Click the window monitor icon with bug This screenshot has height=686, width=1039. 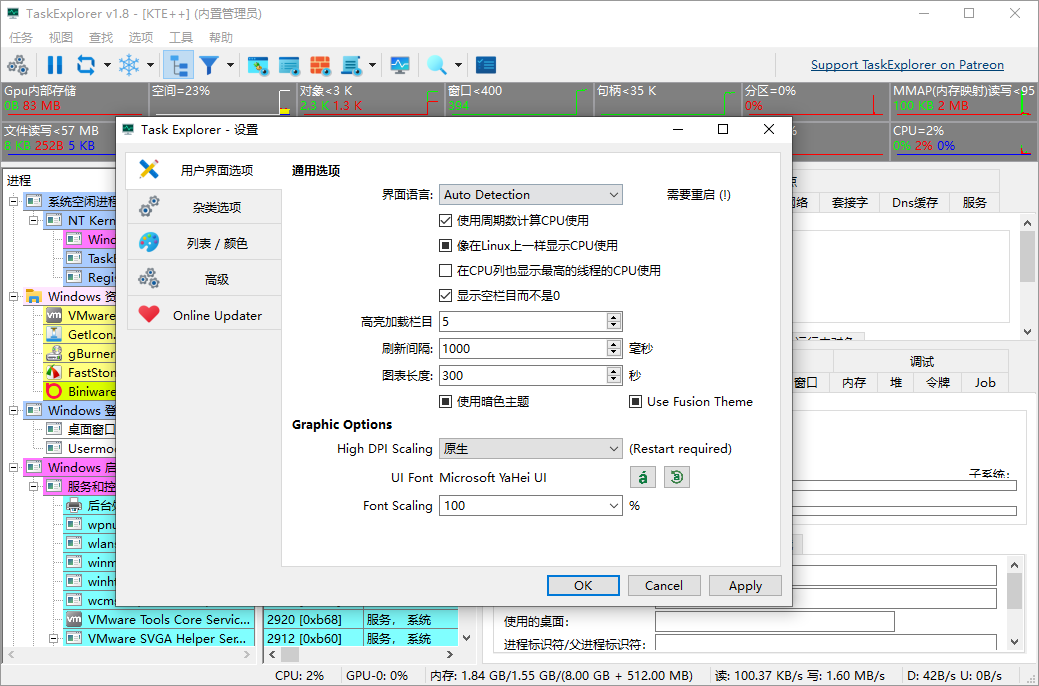[257, 65]
